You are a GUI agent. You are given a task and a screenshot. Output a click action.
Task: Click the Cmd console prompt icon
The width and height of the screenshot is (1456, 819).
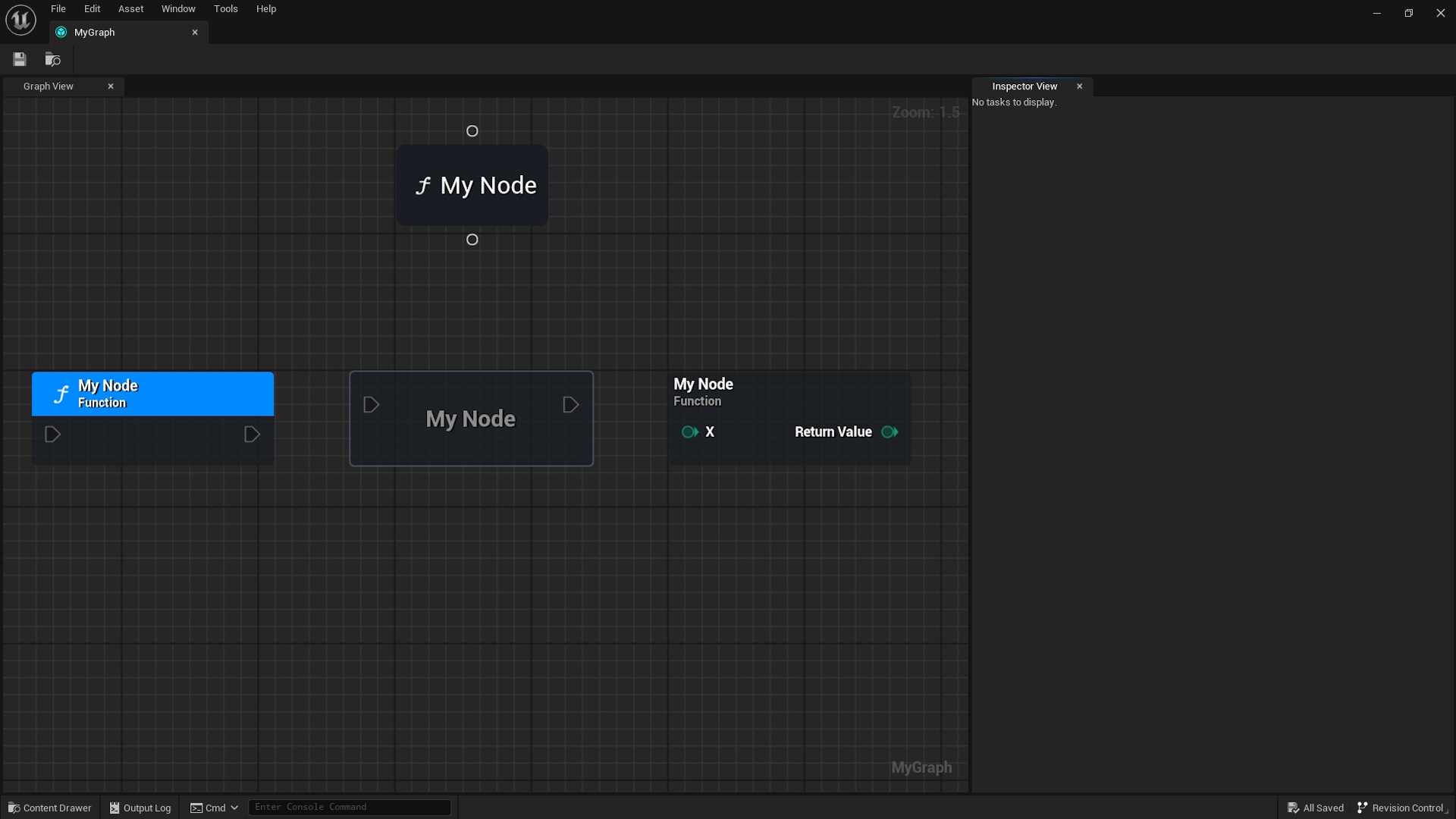click(196, 807)
